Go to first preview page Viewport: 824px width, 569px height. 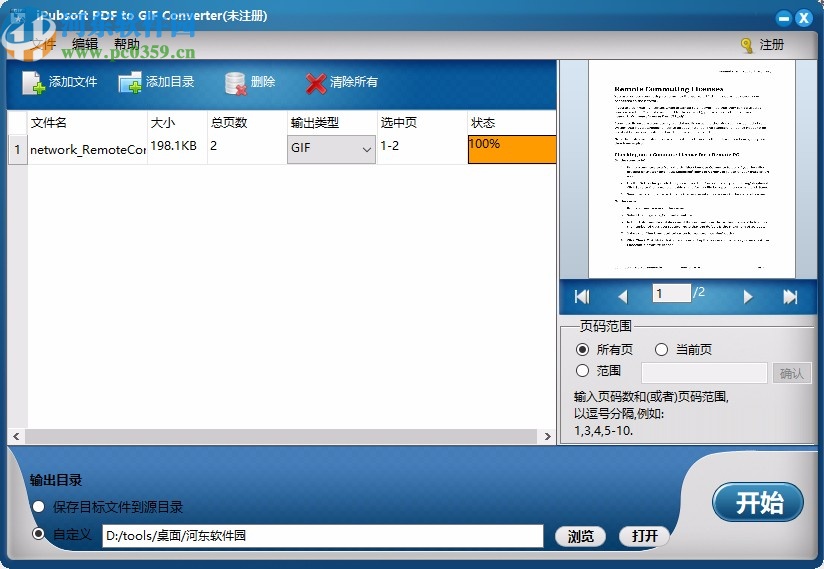[x=582, y=297]
